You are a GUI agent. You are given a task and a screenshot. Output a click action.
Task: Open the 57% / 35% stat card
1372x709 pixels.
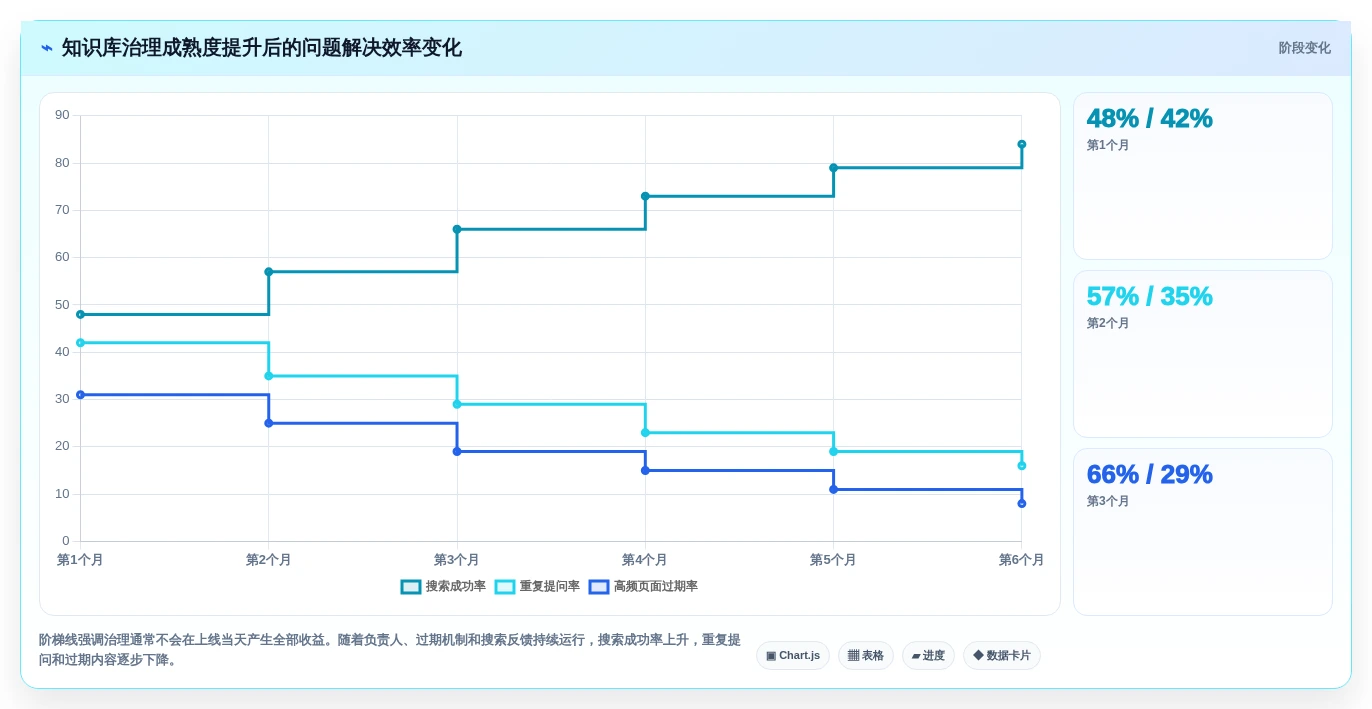[1203, 354]
